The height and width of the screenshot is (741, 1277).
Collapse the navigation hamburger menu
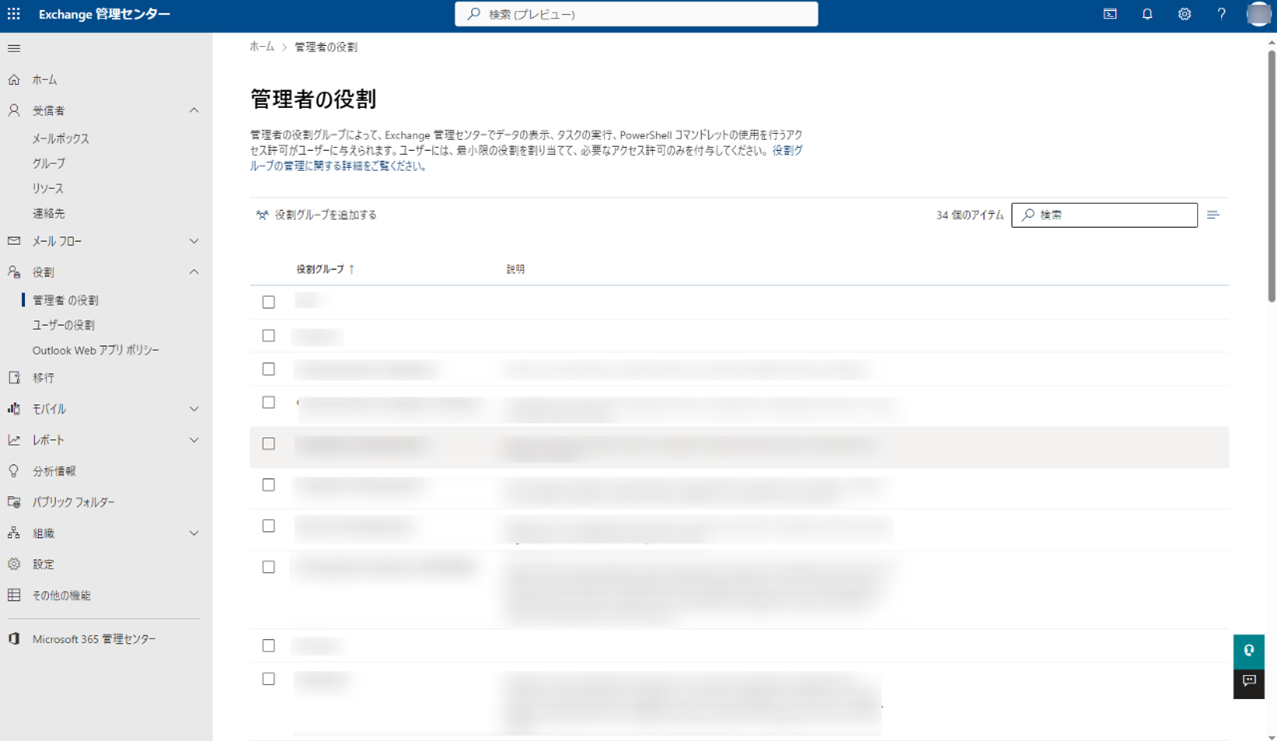pos(14,48)
